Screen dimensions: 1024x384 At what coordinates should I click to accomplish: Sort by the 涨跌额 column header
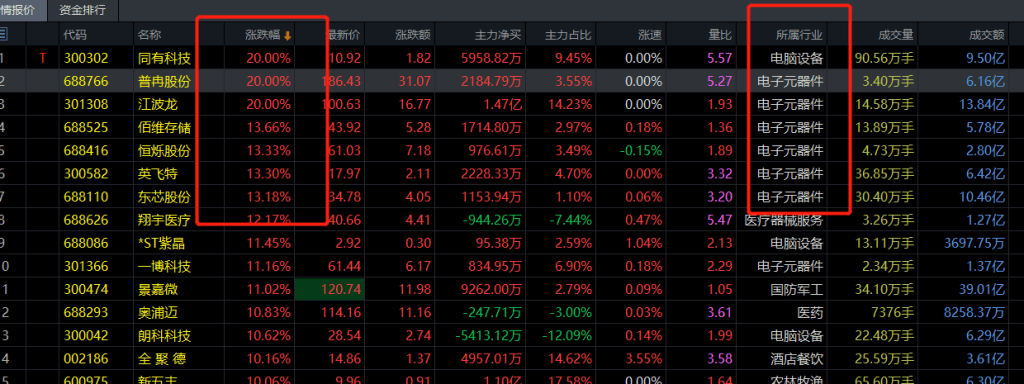point(413,35)
